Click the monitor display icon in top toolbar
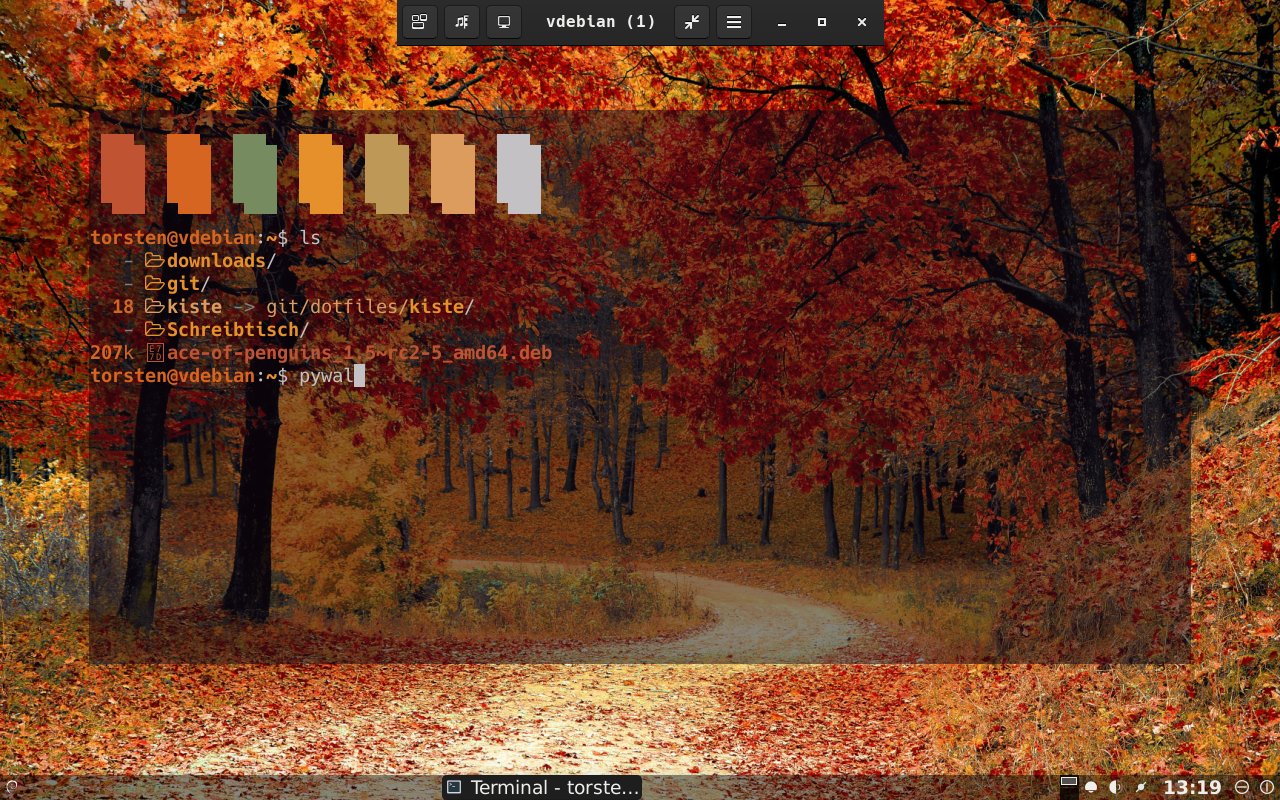The height and width of the screenshot is (800, 1280). coord(504,22)
